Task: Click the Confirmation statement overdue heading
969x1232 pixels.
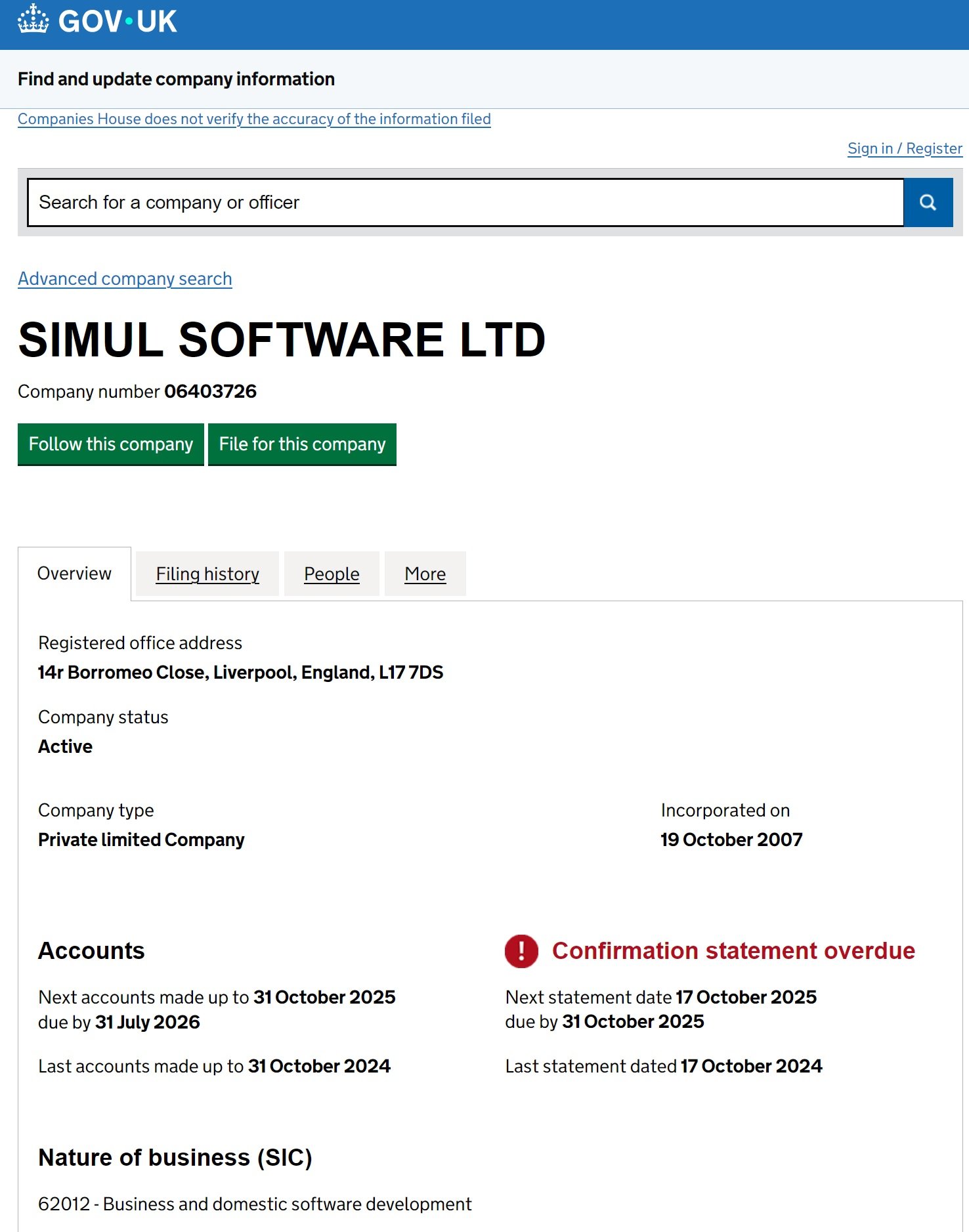Action: coord(733,950)
